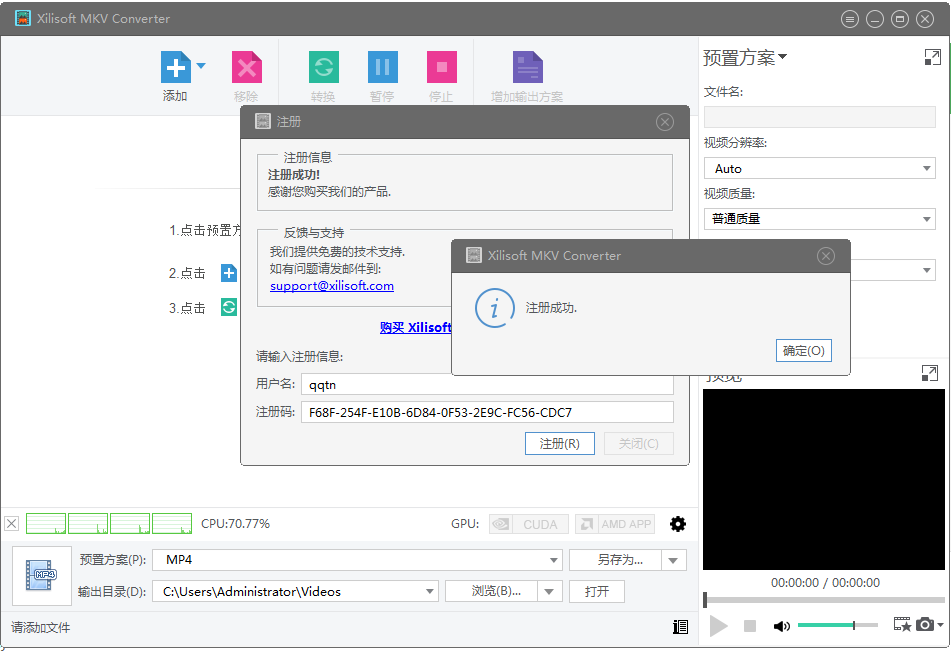The height and width of the screenshot is (652, 951).
Task: Toggle CUDA GPU acceleration
Action: click(x=529, y=524)
